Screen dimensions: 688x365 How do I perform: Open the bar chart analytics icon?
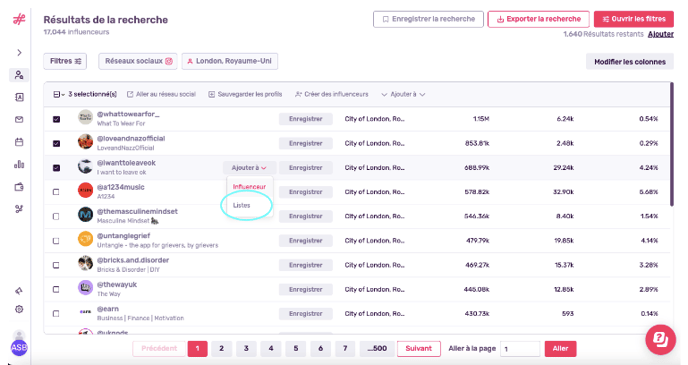(x=19, y=165)
